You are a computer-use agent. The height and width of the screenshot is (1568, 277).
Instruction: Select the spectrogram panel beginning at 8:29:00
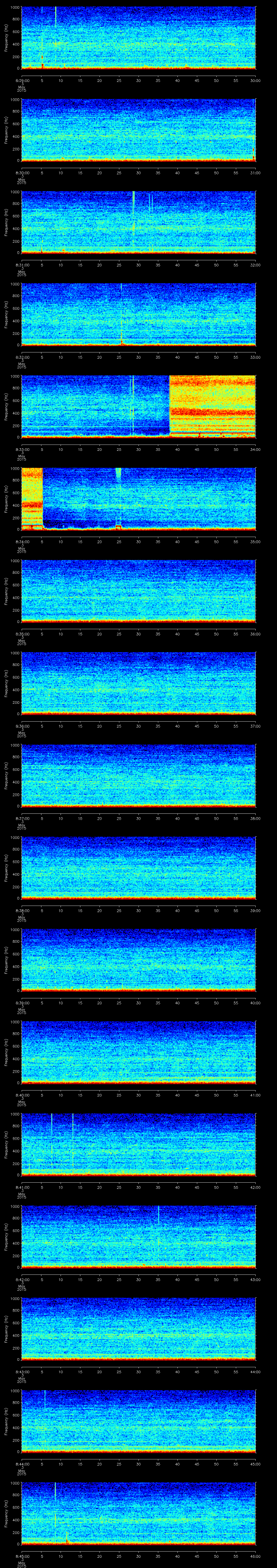138,38
